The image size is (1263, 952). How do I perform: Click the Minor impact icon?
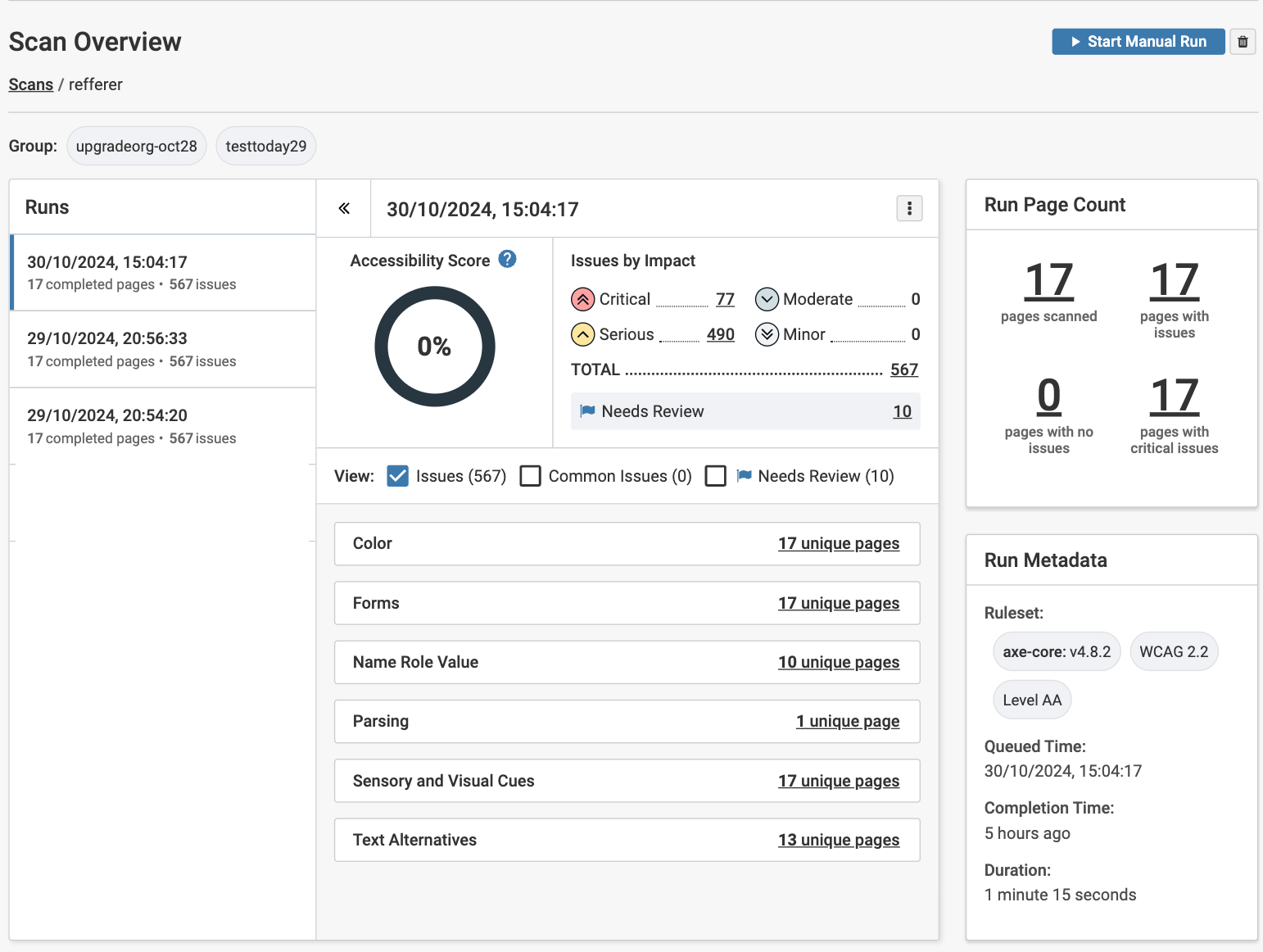point(767,335)
